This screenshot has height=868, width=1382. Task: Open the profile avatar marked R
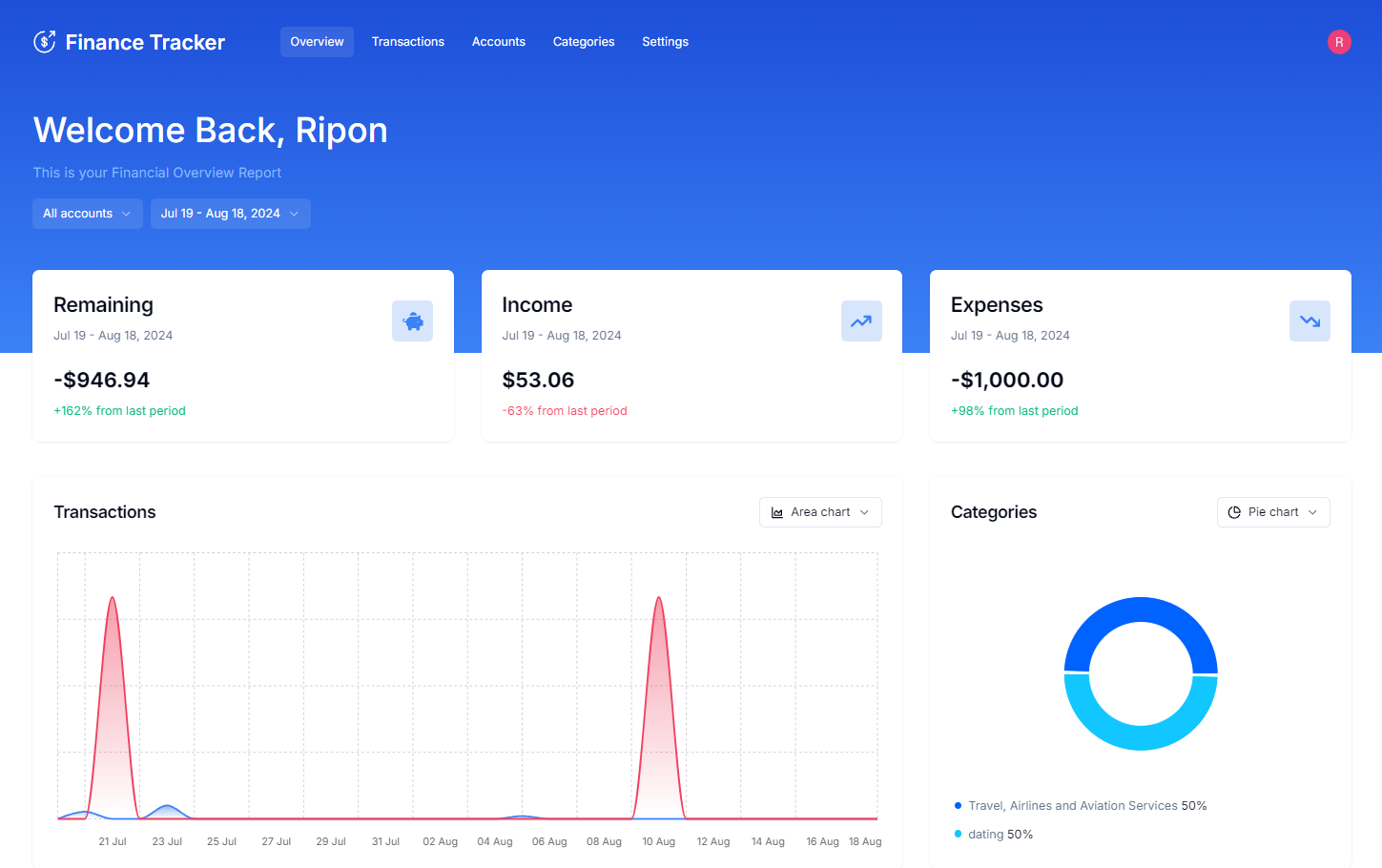(1339, 42)
